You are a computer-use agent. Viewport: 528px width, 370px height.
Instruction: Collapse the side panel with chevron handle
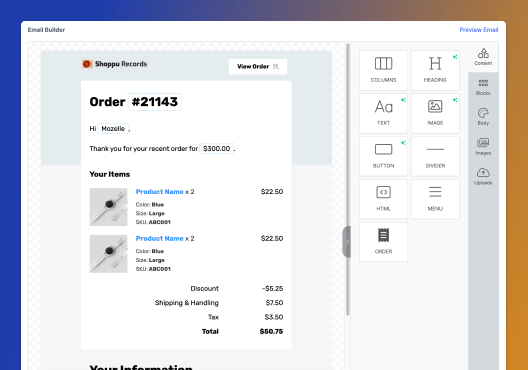click(346, 242)
